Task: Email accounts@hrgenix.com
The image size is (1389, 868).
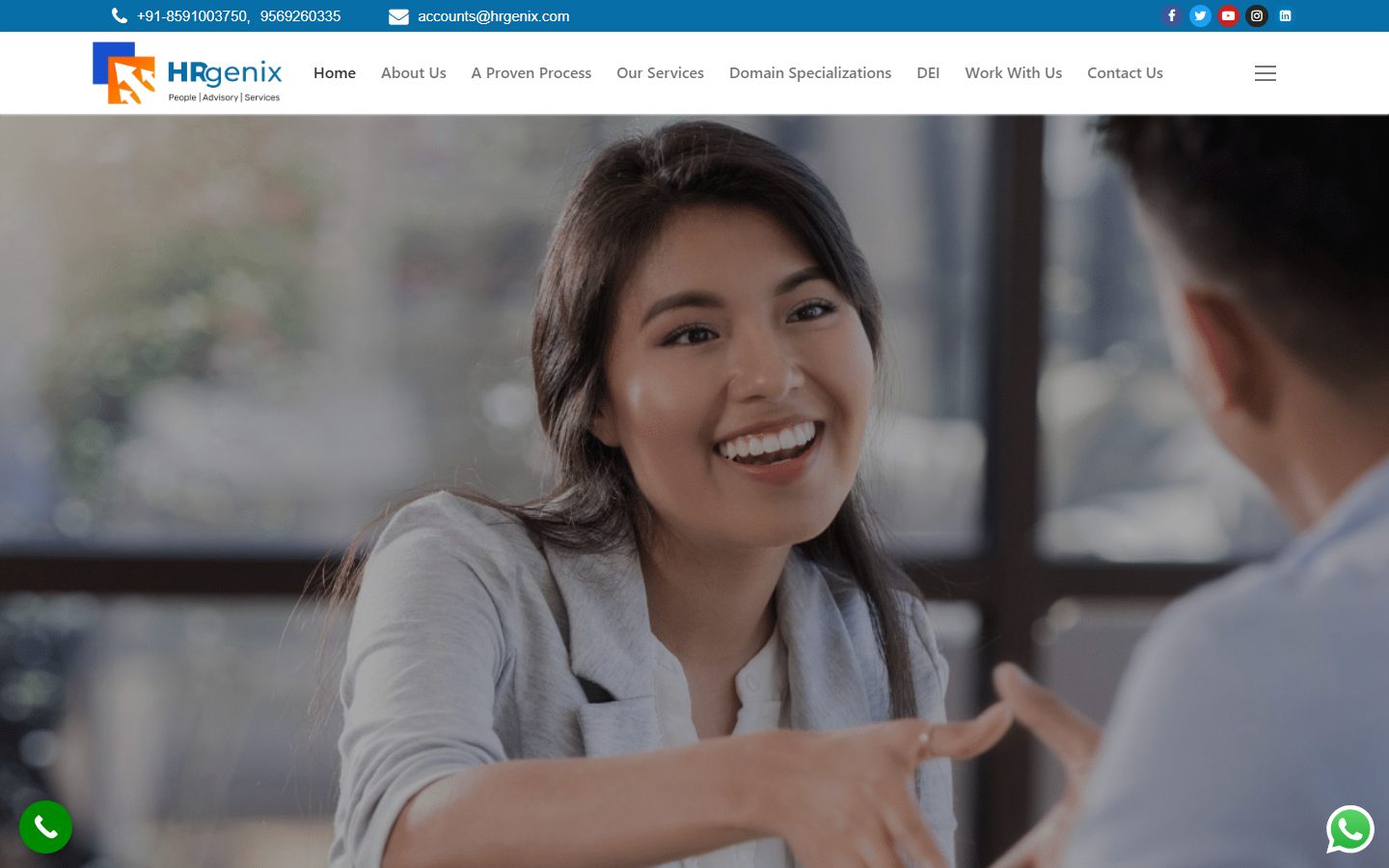Action: point(494,16)
